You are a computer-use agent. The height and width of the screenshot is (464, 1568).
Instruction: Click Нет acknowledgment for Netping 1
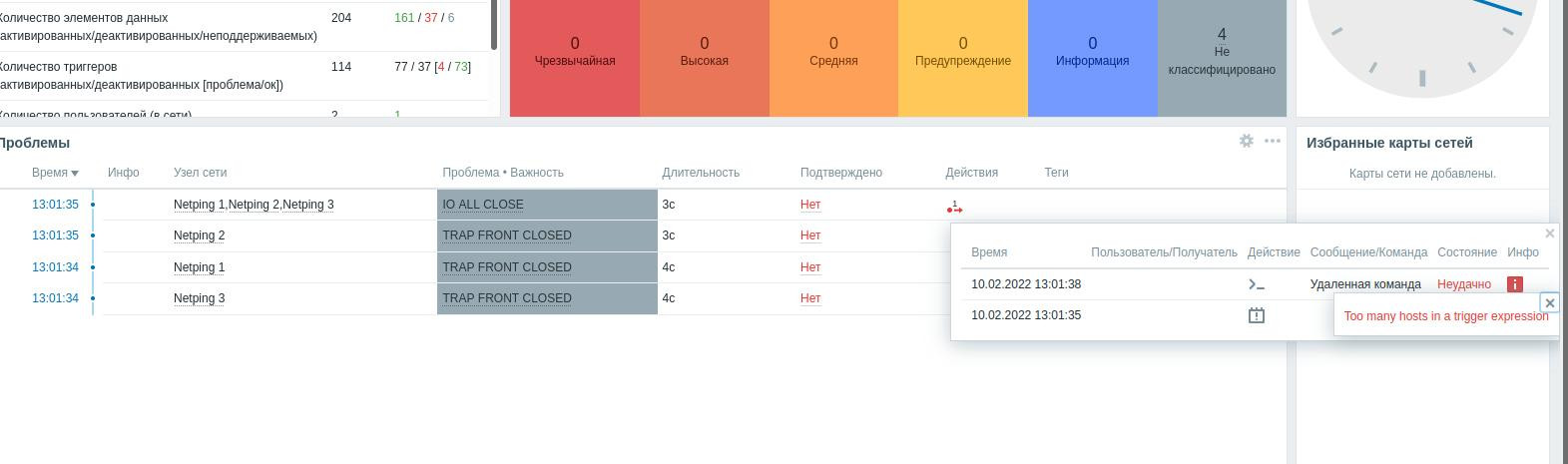pyautogui.click(x=810, y=267)
